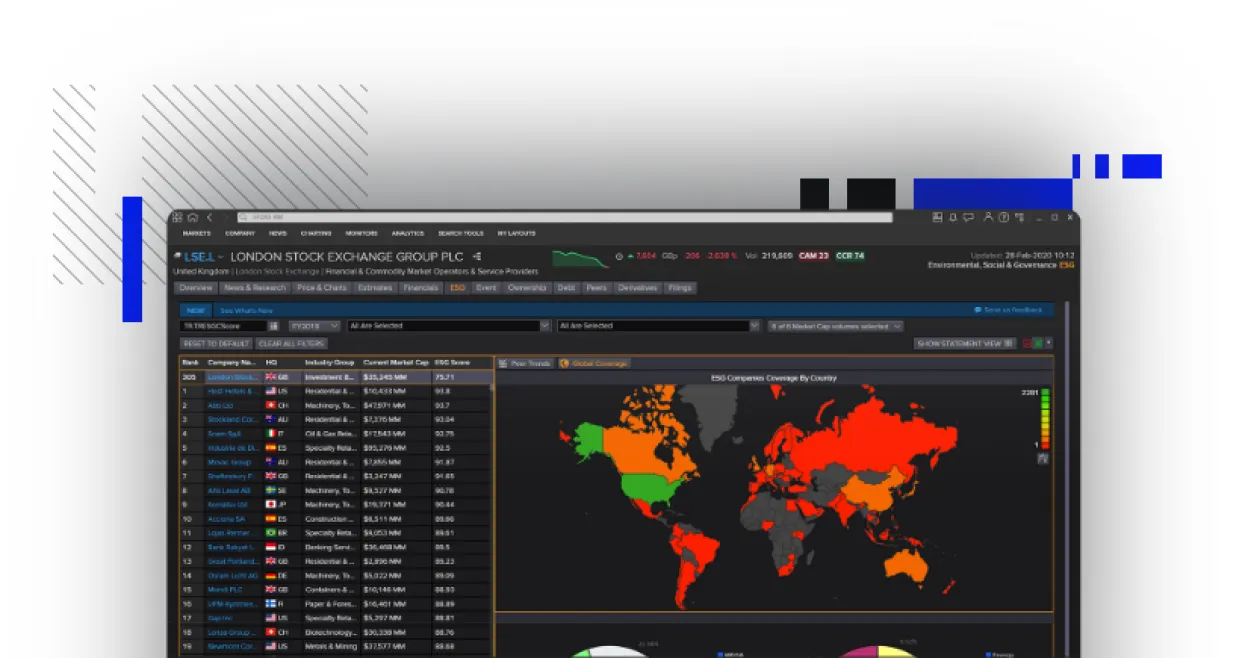The height and width of the screenshot is (658, 1248).
Task: Open the MARKETS menu
Action: click(197, 233)
